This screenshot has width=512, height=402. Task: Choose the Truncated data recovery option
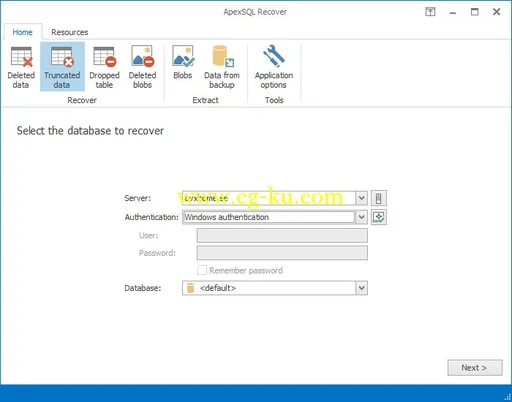(62, 67)
